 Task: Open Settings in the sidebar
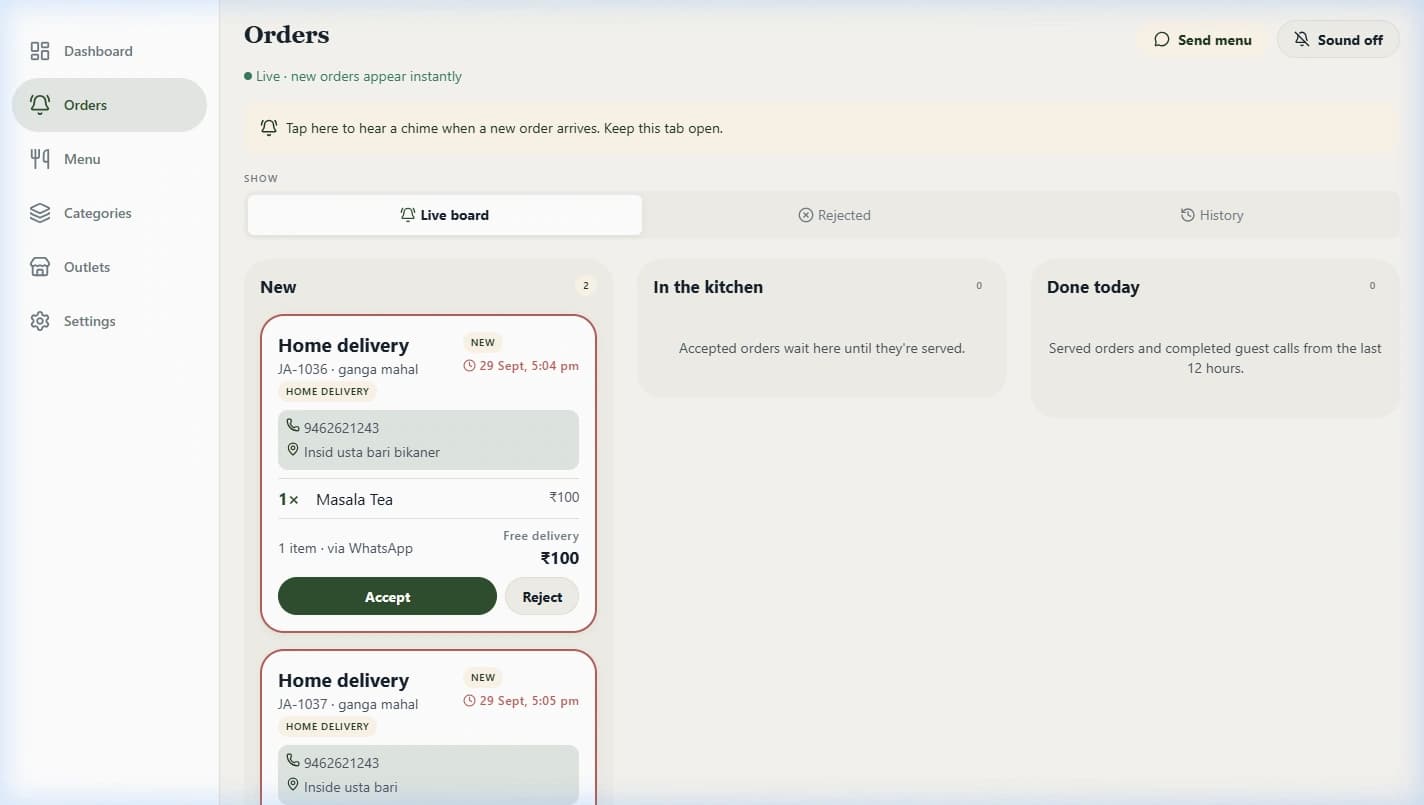click(x=110, y=321)
